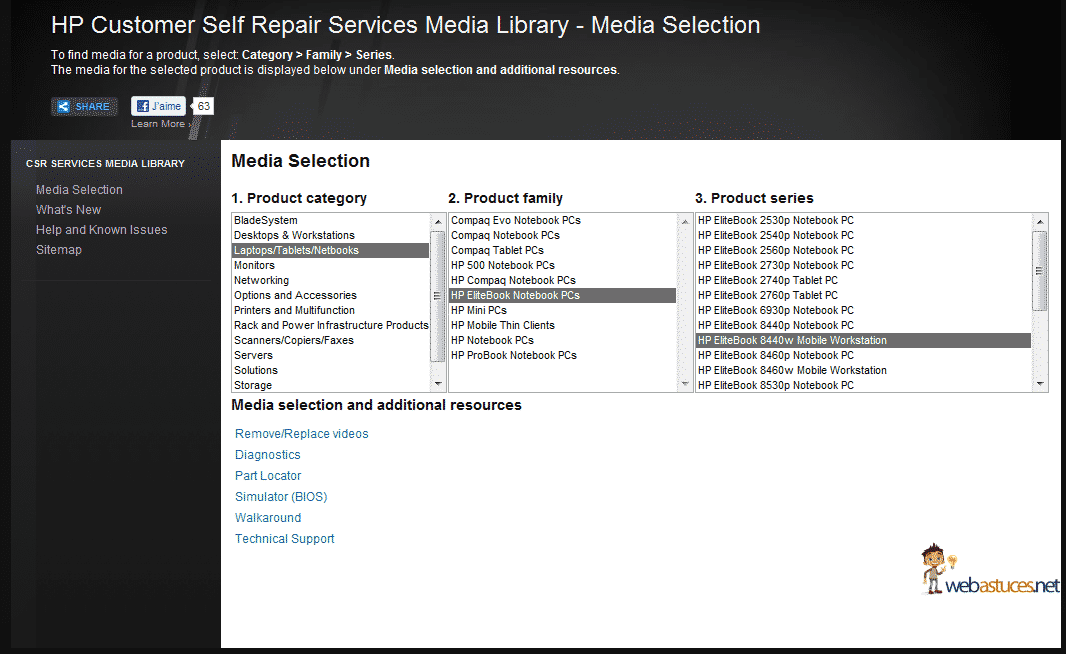The width and height of the screenshot is (1066, 654).
Task: Select HP EliteBook 2740p Tablet PC
Action: pos(863,280)
